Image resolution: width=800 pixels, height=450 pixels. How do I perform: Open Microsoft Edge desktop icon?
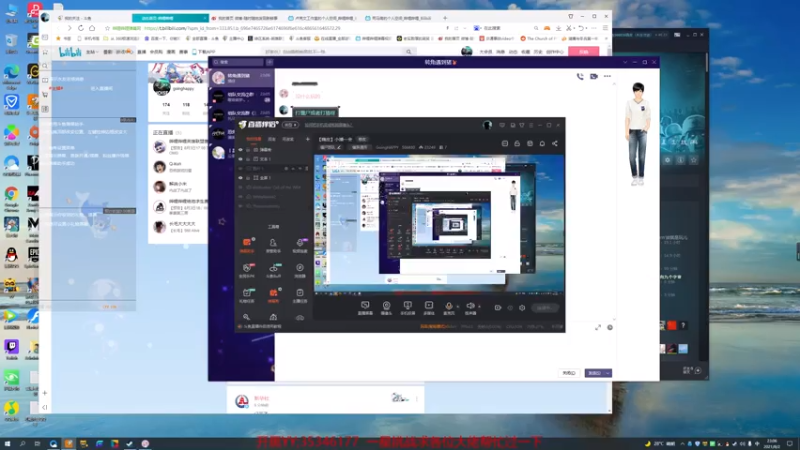coord(11,76)
